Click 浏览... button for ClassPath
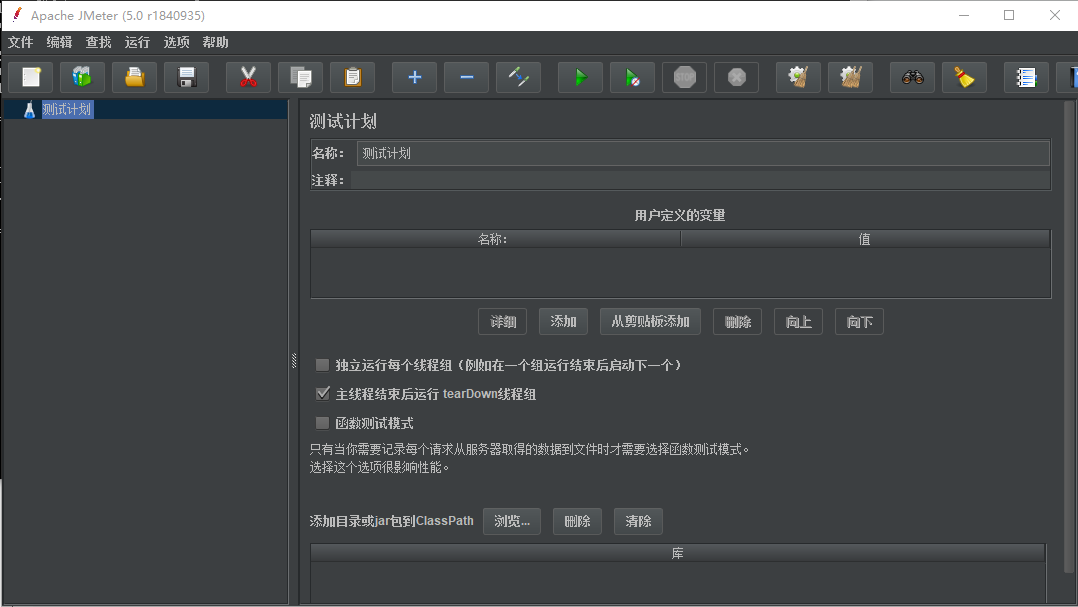Image resolution: width=1078 pixels, height=607 pixels. [x=512, y=521]
